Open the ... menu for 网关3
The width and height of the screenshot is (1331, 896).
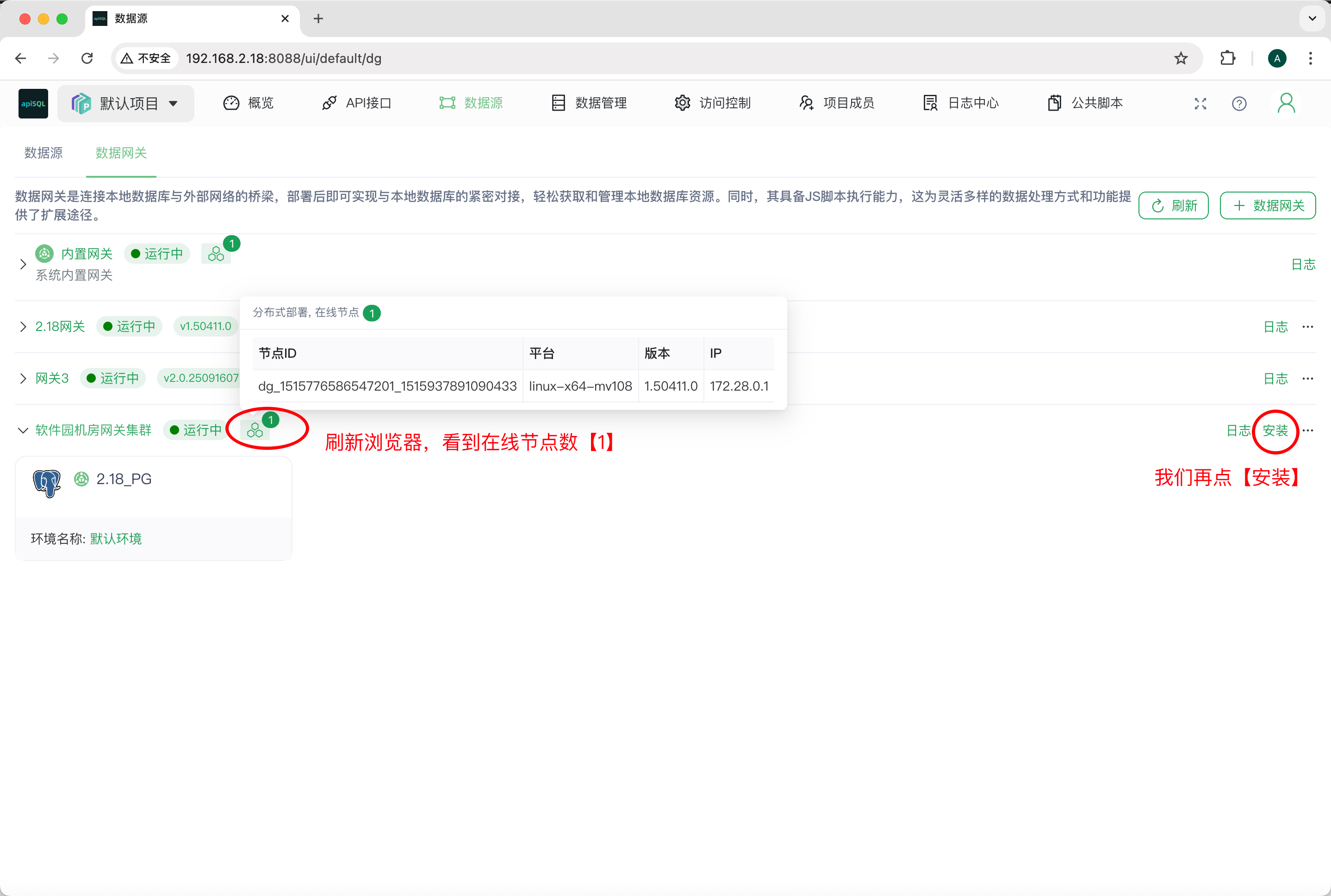[1307, 378]
